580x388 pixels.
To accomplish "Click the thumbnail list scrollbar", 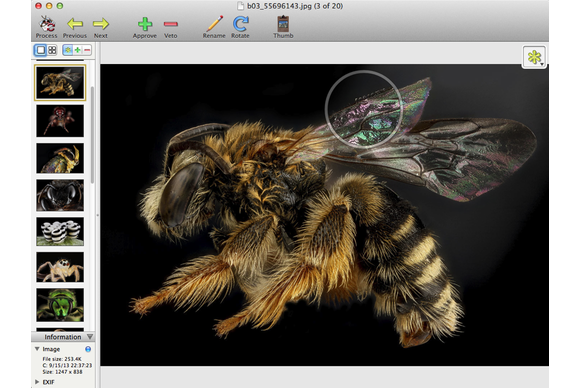I will pyautogui.click(x=92, y=134).
